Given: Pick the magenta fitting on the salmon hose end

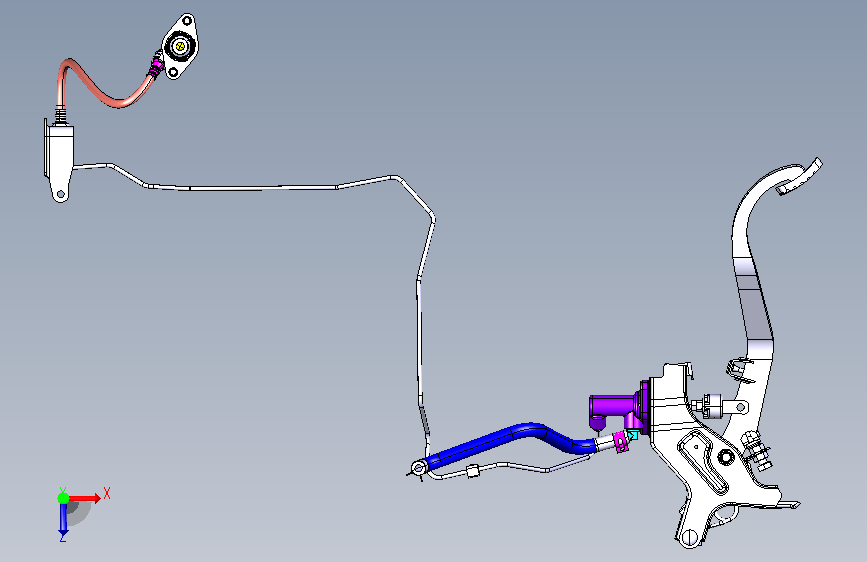Looking at the screenshot, I should (x=156, y=67).
